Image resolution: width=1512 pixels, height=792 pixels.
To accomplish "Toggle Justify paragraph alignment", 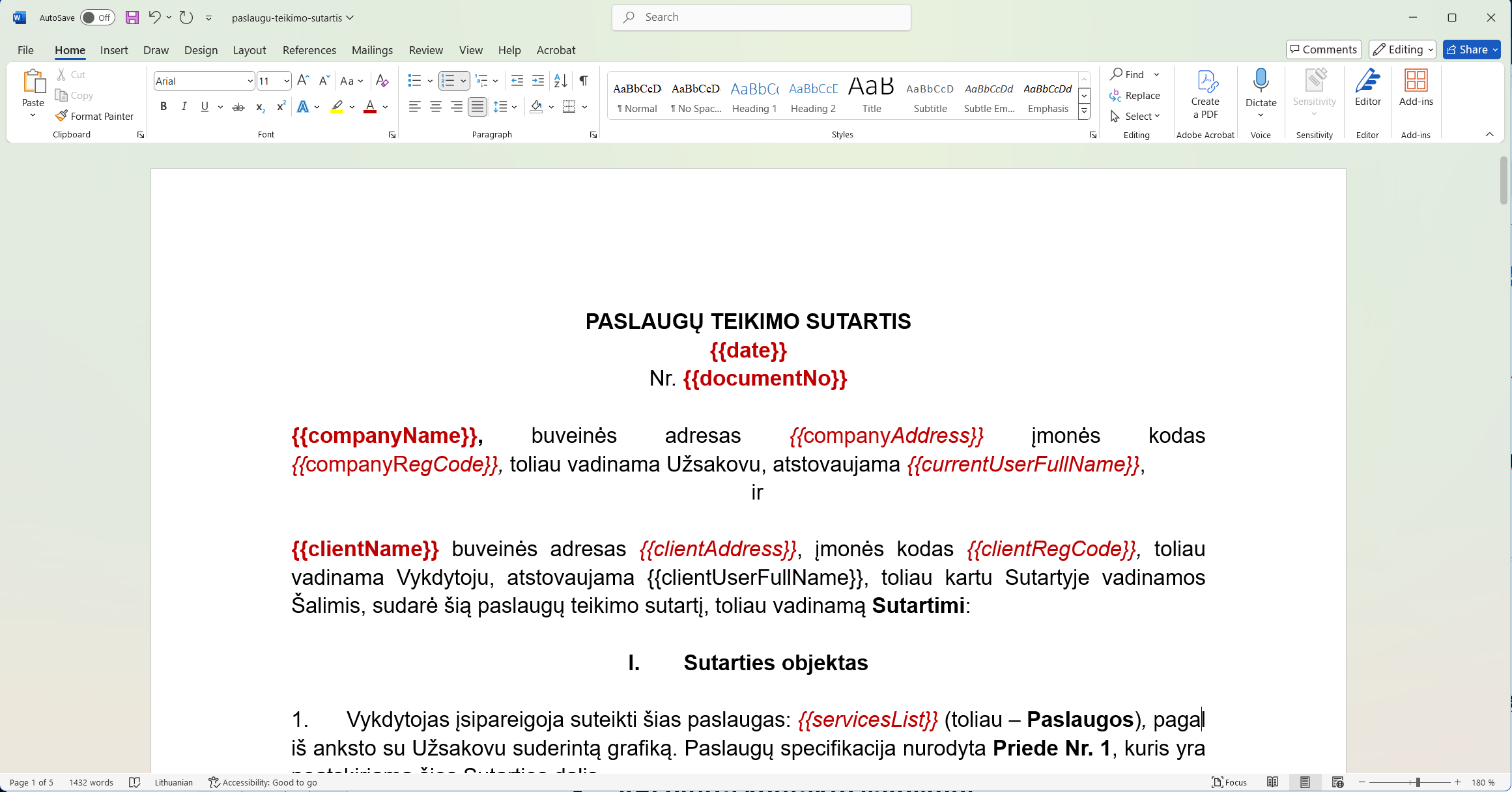I will coord(478,107).
